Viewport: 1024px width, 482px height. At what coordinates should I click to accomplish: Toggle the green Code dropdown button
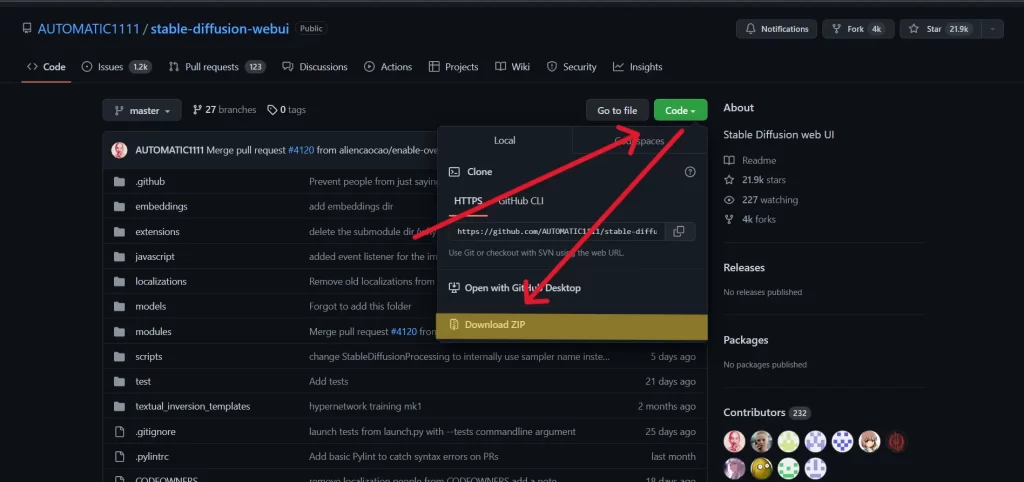(x=680, y=110)
